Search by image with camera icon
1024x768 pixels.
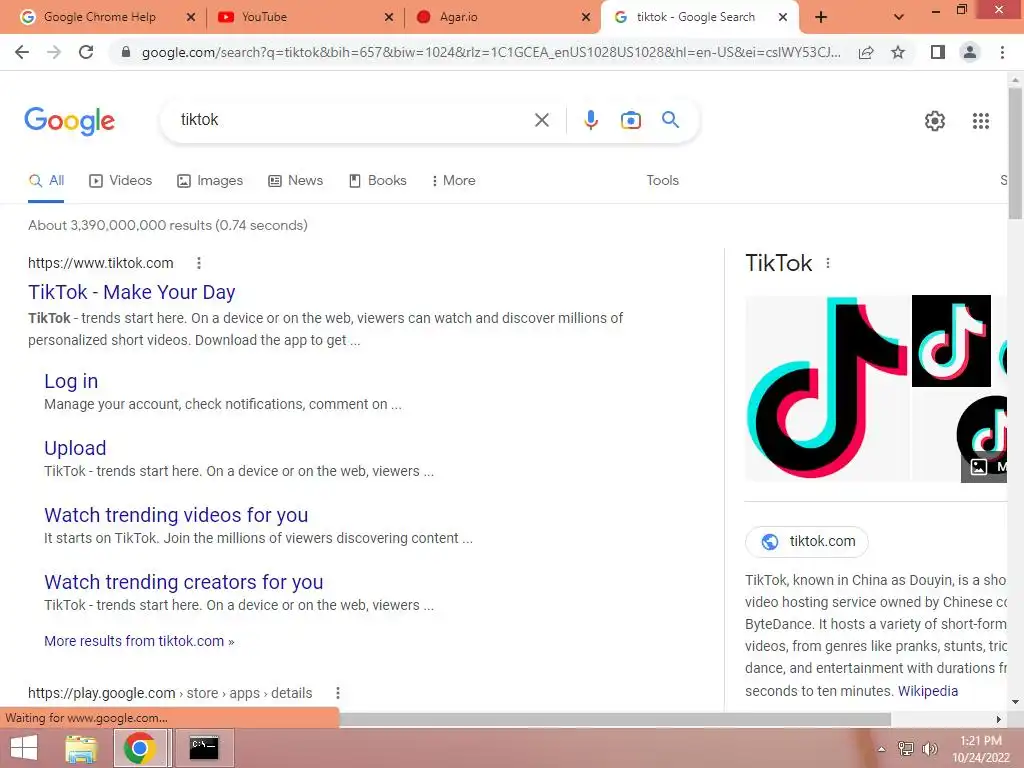(x=630, y=120)
